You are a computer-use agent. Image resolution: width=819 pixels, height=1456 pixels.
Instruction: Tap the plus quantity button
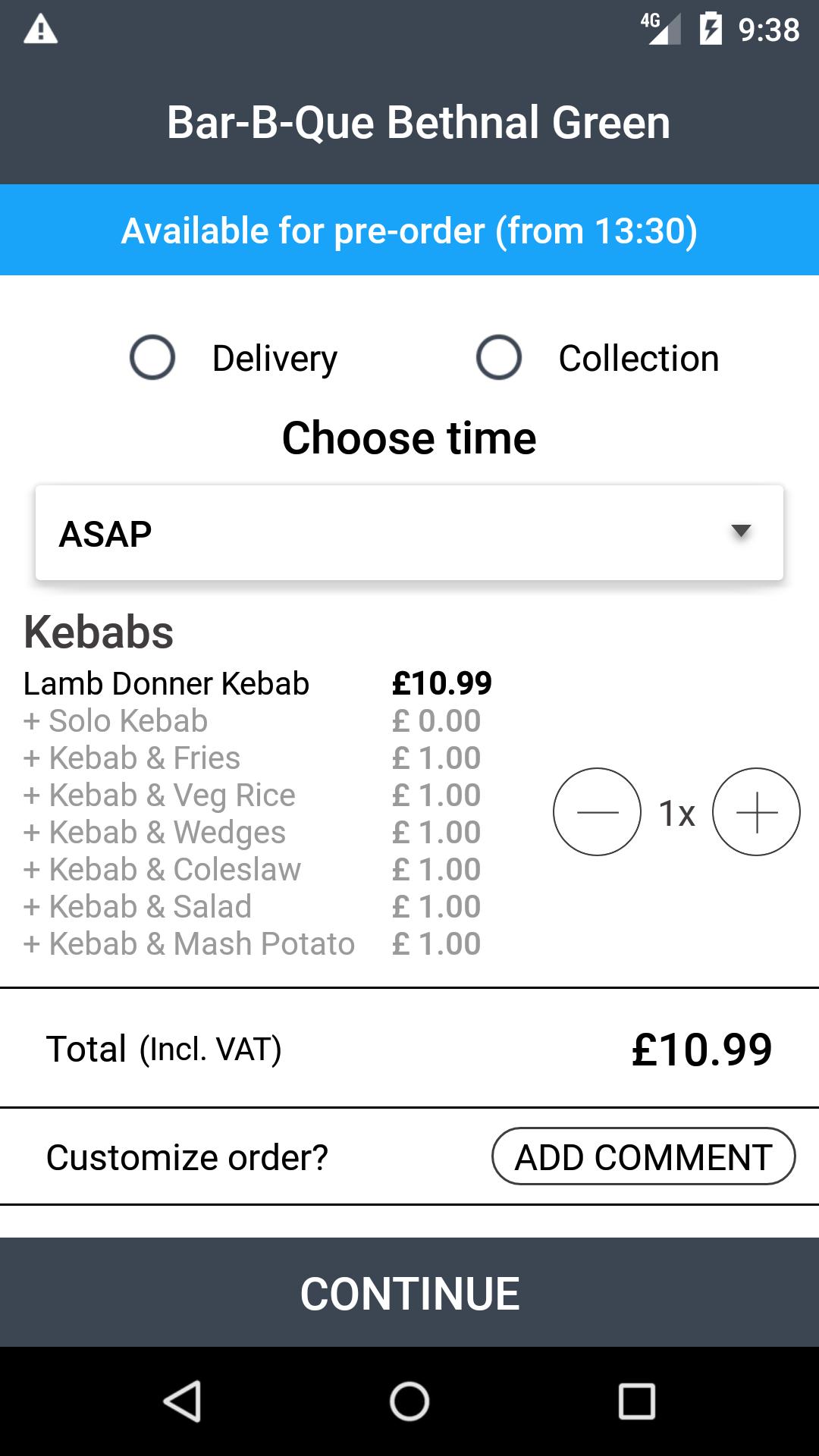point(756,812)
